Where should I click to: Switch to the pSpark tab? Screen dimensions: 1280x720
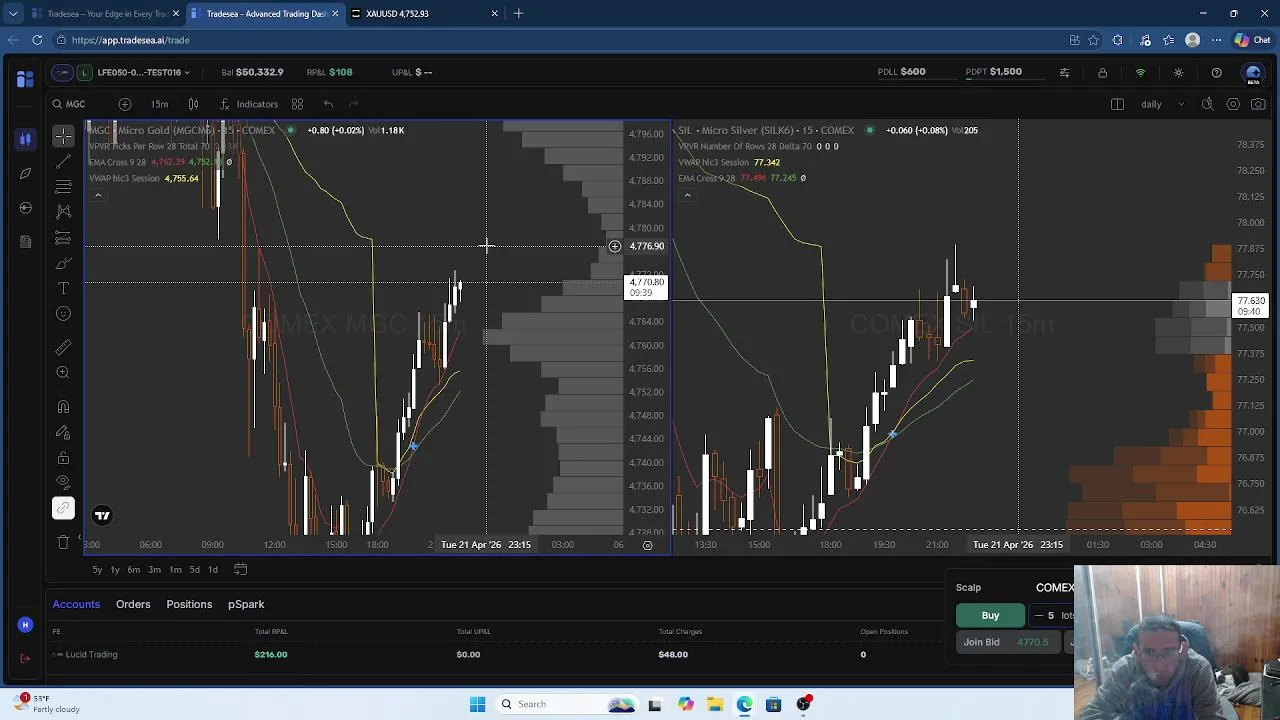pos(246,604)
